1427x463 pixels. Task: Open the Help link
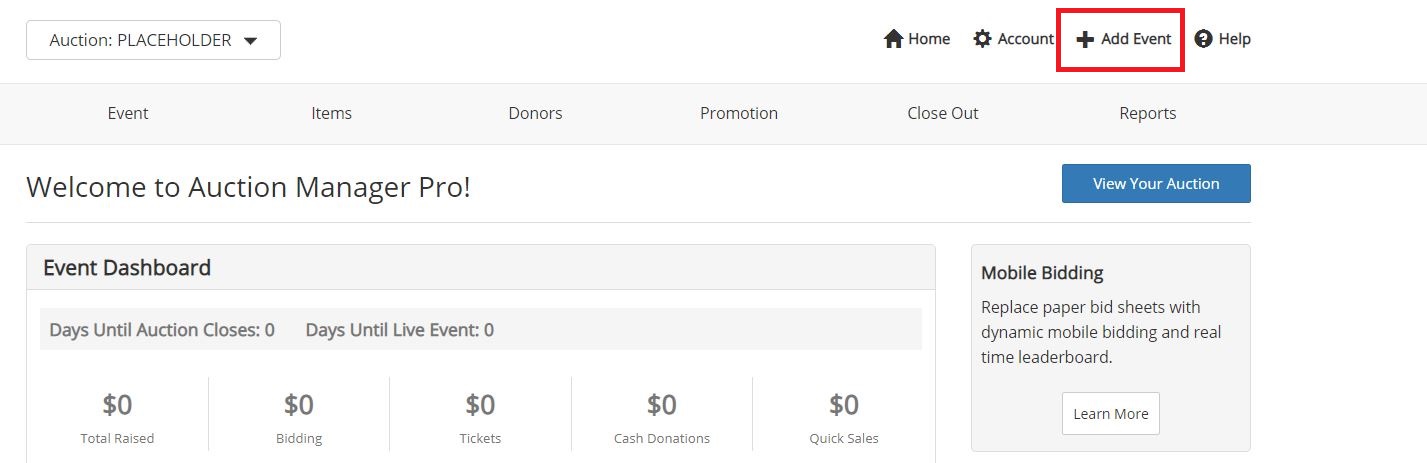tap(1235, 39)
